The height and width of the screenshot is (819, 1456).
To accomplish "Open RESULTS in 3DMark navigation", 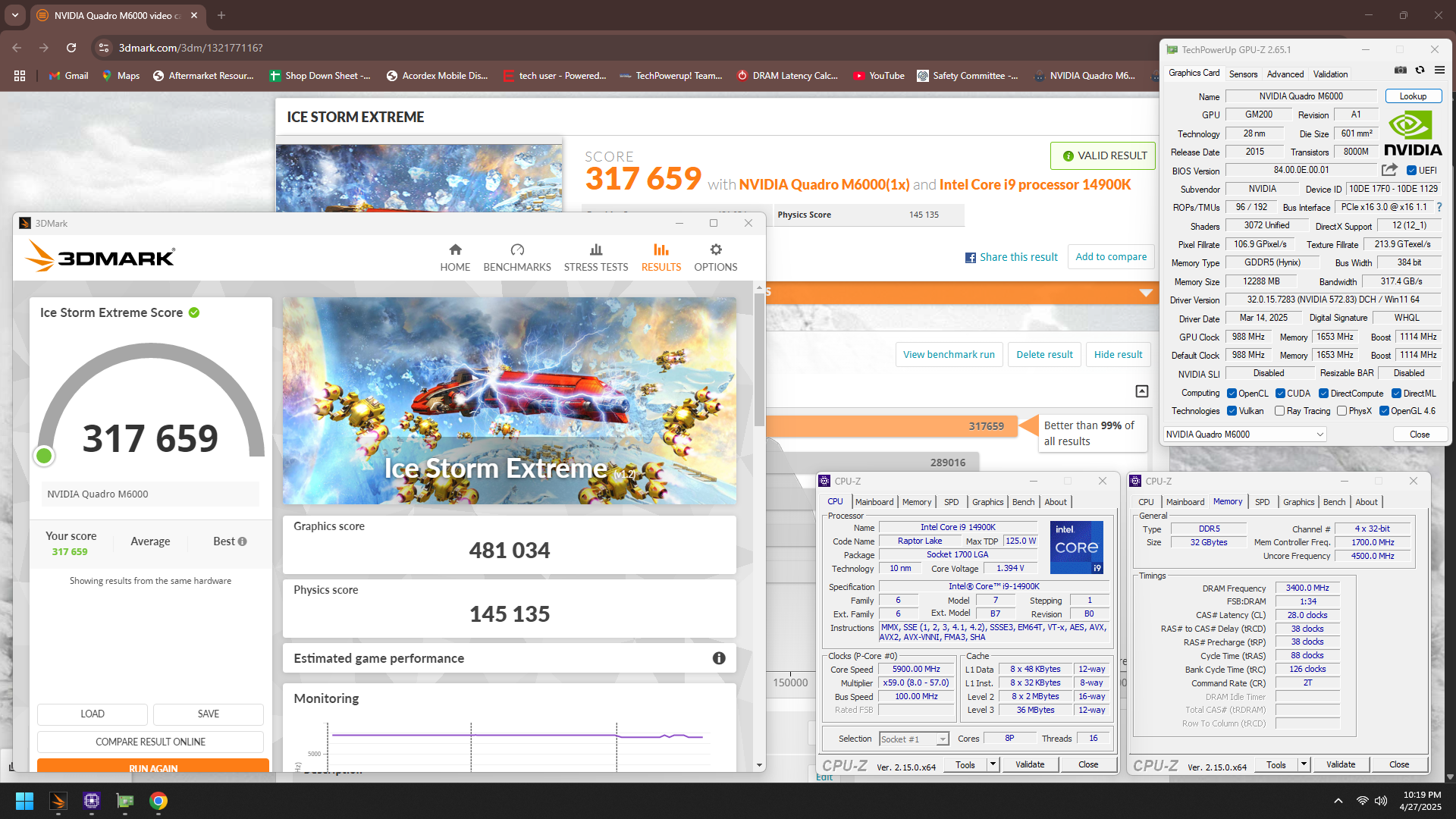I will tap(661, 258).
